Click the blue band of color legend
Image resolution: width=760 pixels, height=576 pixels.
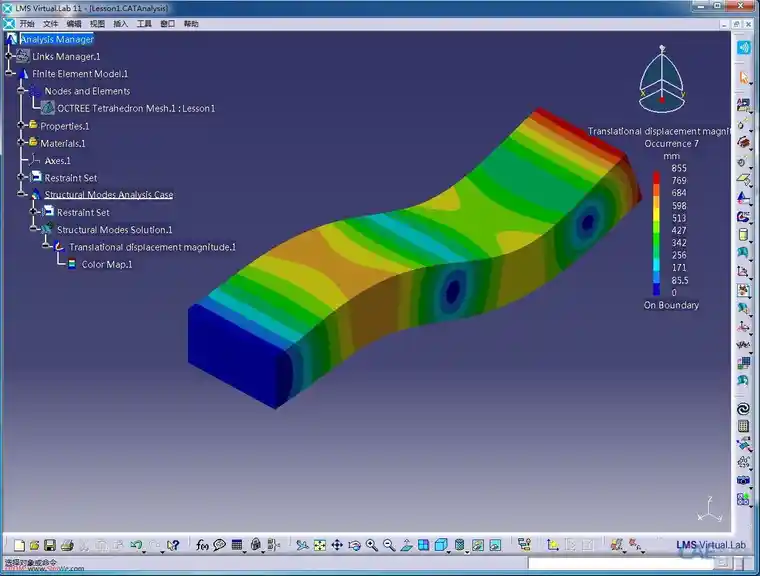(x=656, y=289)
